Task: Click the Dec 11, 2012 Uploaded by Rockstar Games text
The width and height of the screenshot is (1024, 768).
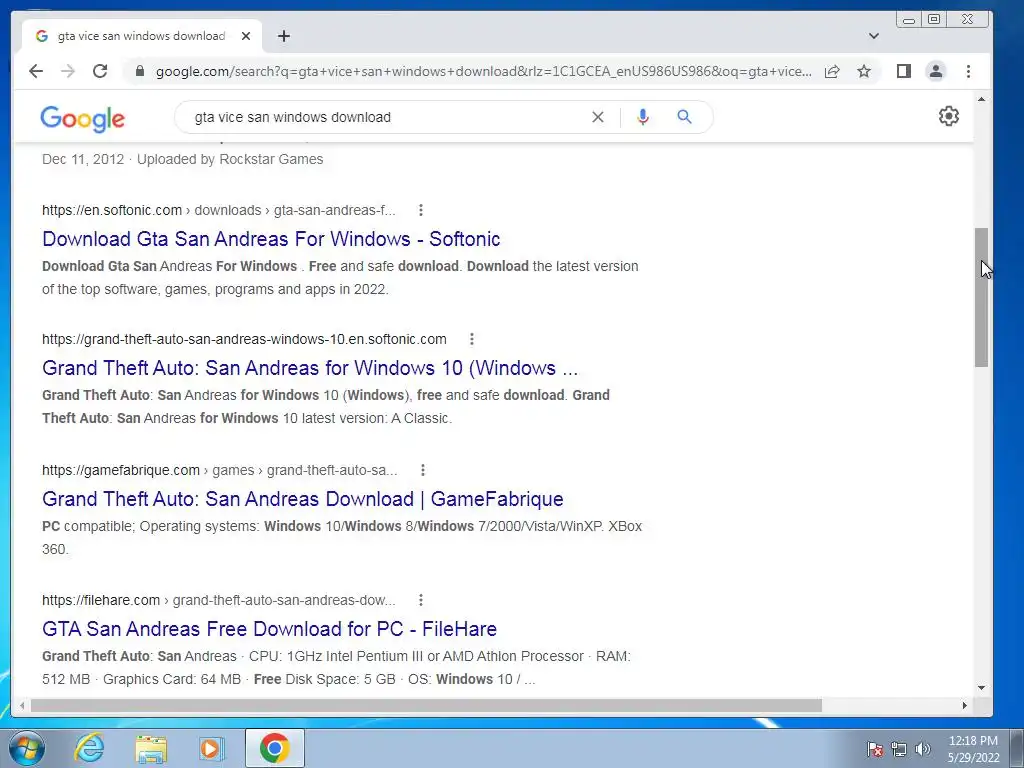Action: point(182,159)
